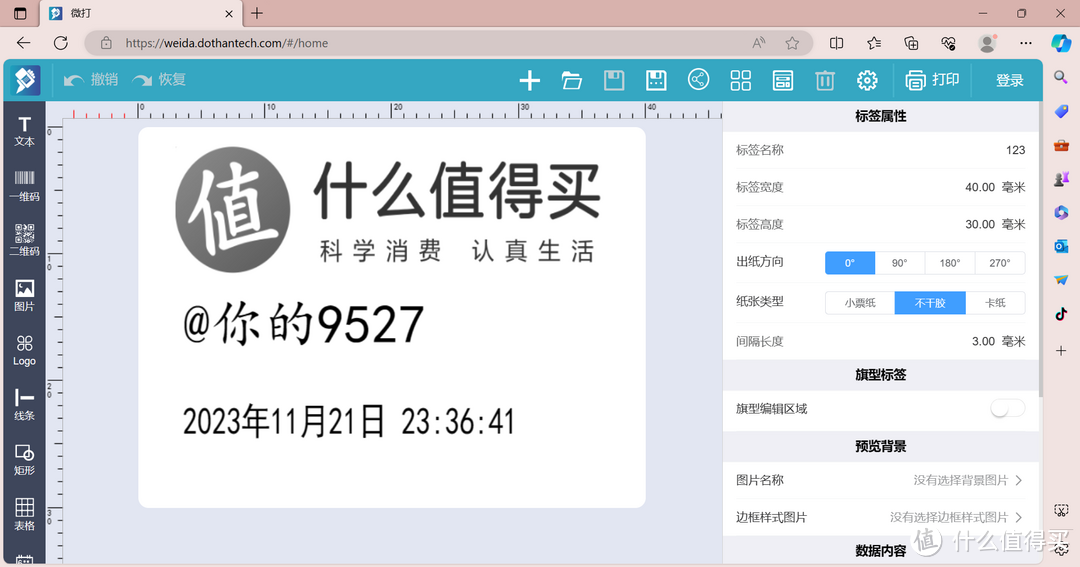
Task: Add sidebar app with plus icon
Action: tap(1061, 351)
